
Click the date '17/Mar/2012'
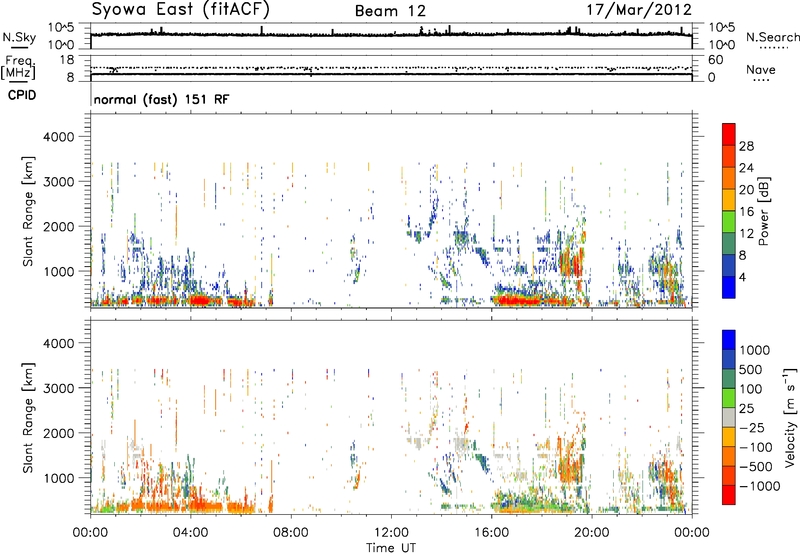(x=639, y=10)
